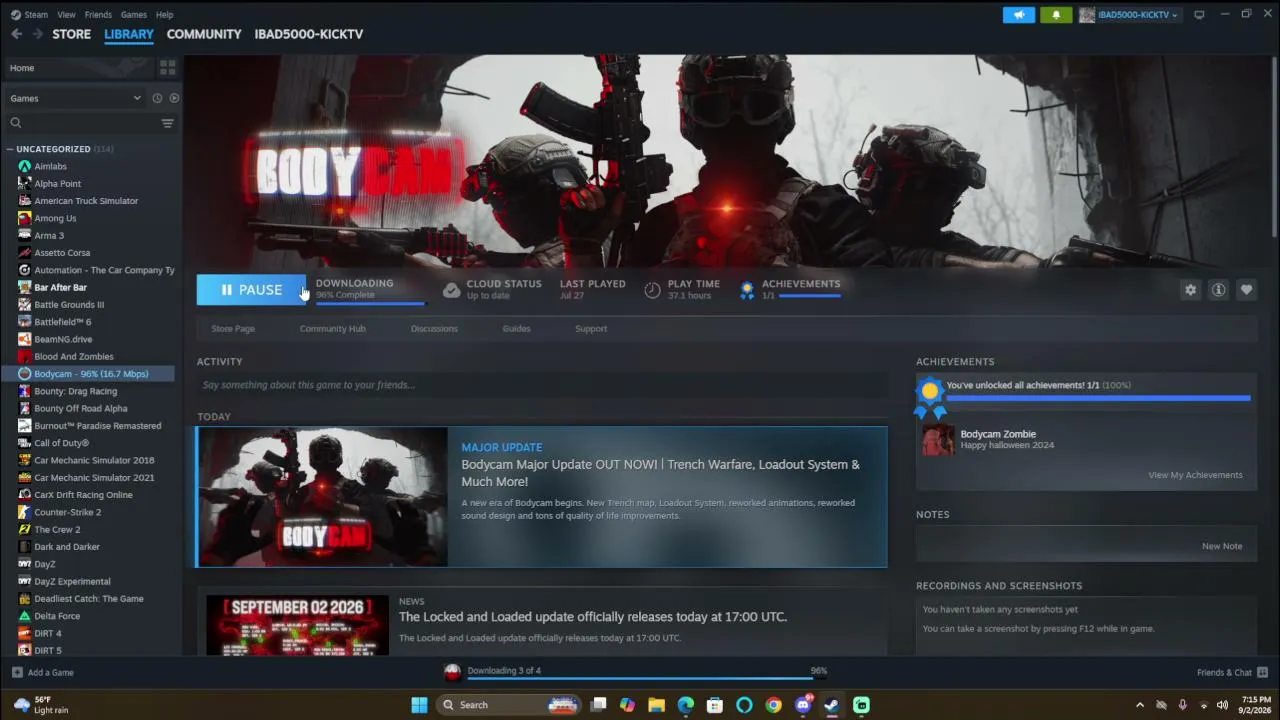This screenshot has height=720, width=1280.
Task: Add Bodycam to favorites with heart icon
Action: point(1246,290)
